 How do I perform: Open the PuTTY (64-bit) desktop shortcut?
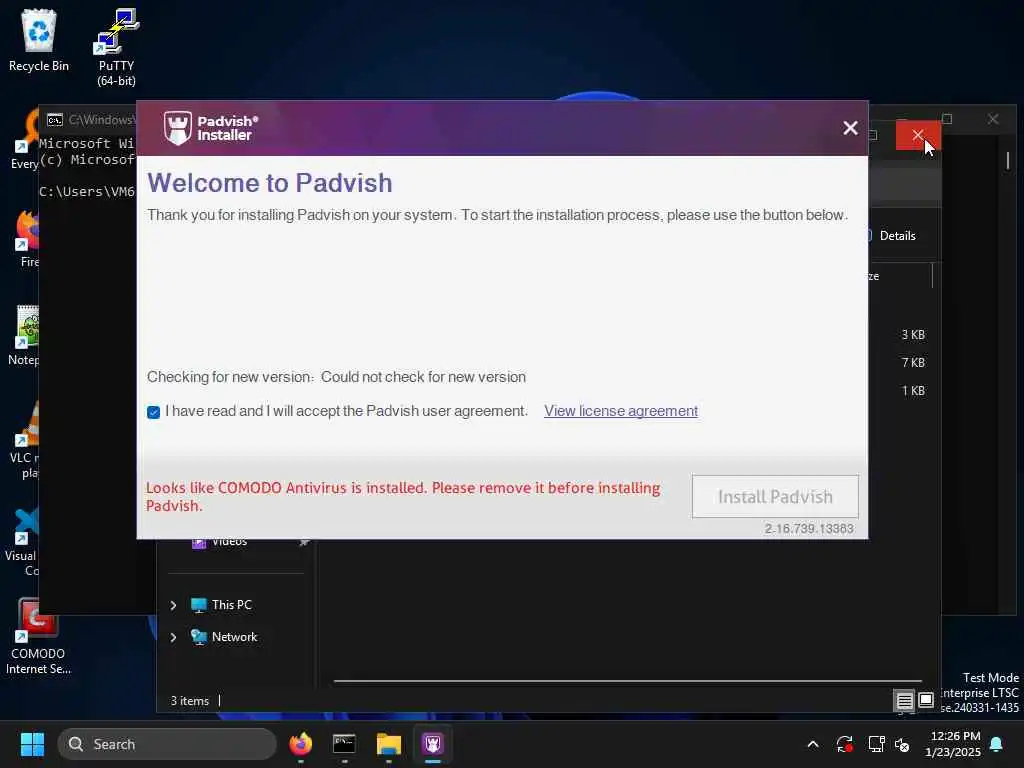tap(116, 47)
